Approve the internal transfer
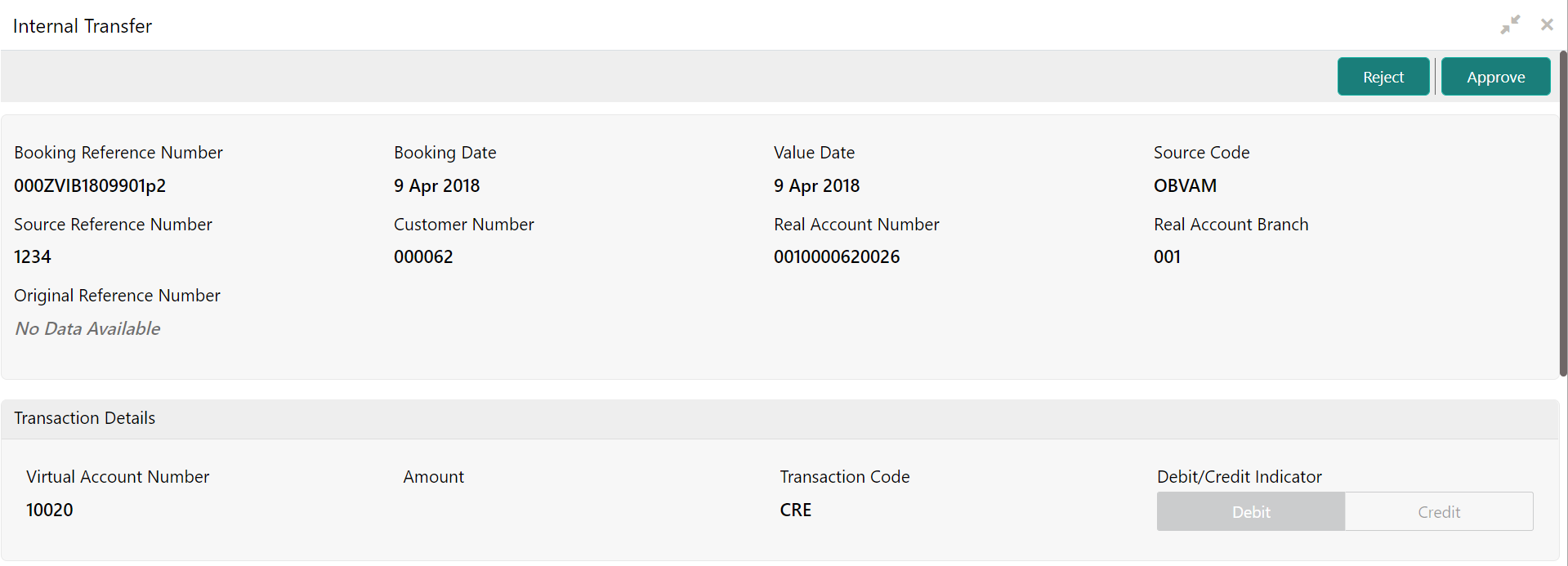This screenshot has height=566, width=1568. coord(1495,77)
